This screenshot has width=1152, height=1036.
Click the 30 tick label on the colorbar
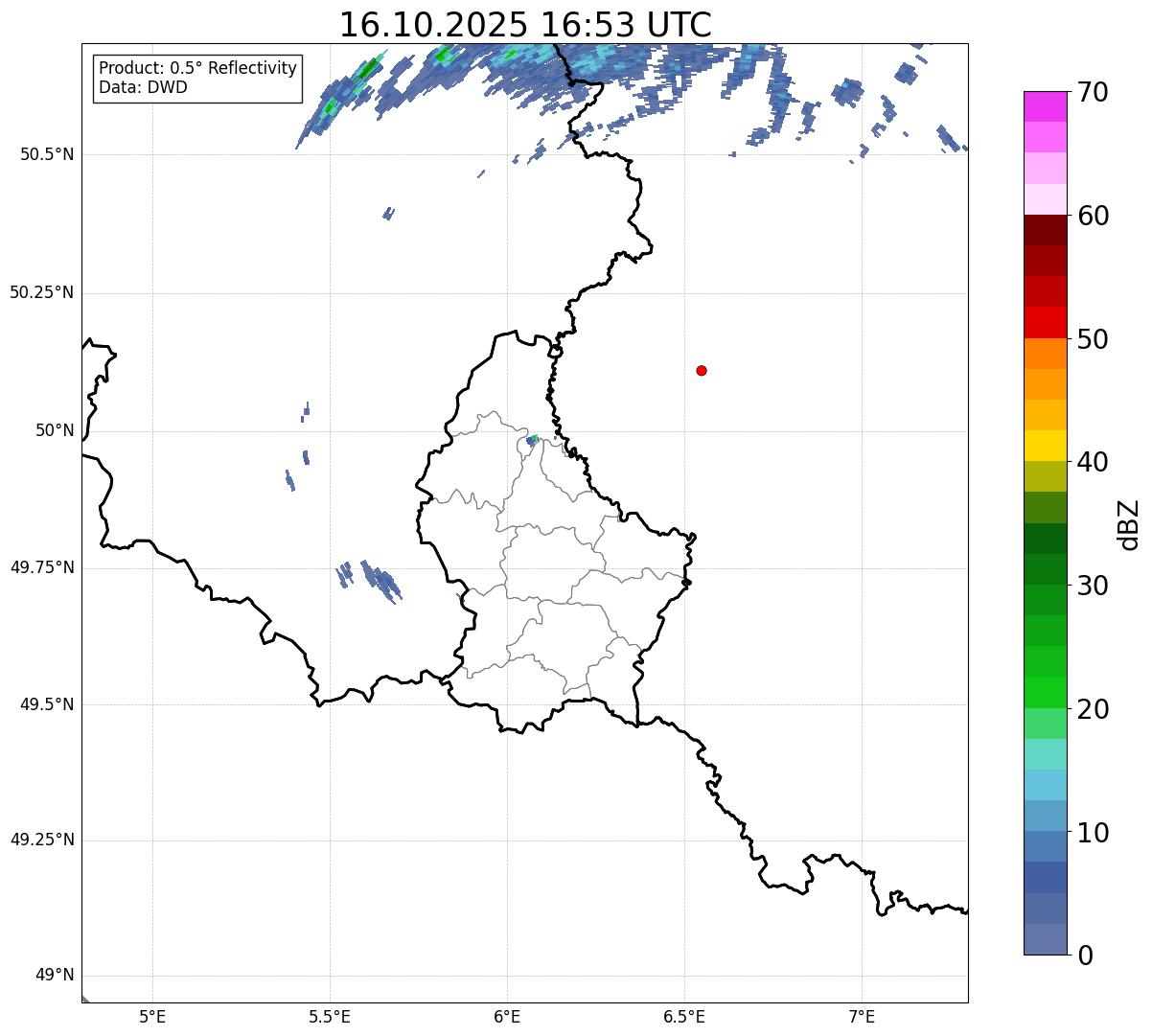[1093, 586]
